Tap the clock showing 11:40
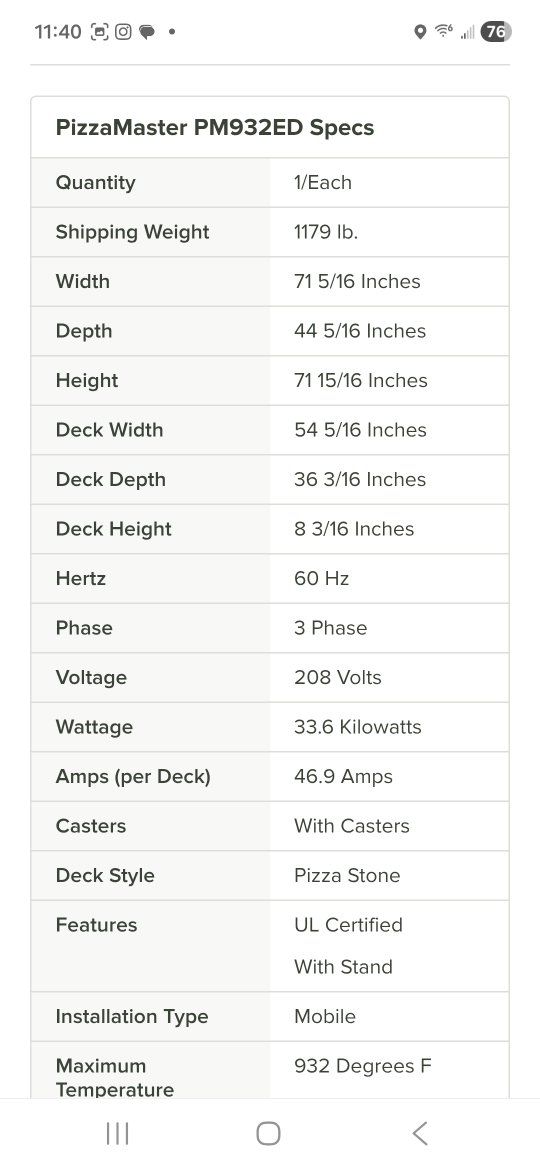 click(57, 31)
